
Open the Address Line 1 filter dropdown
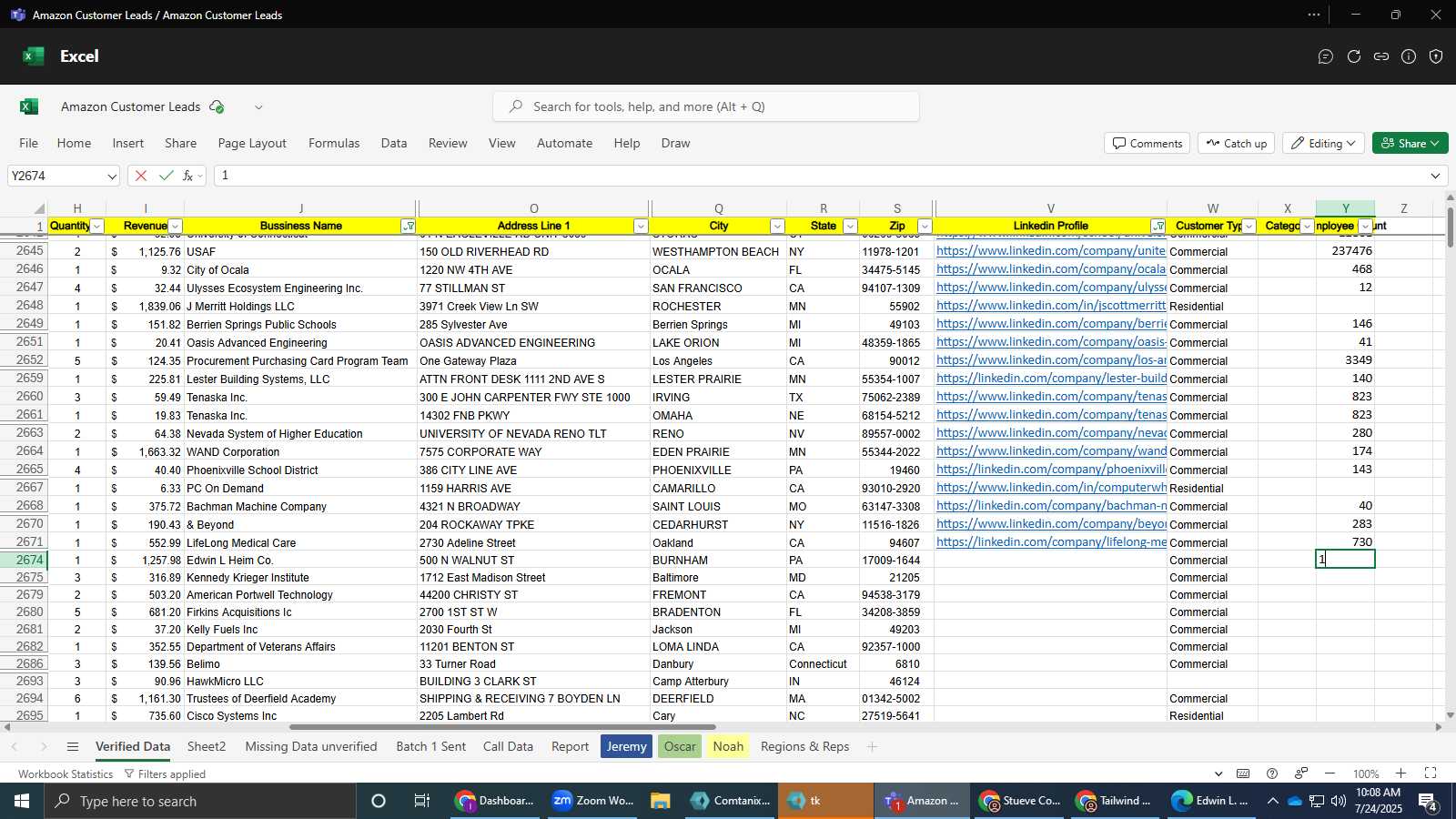coord(641,227)
